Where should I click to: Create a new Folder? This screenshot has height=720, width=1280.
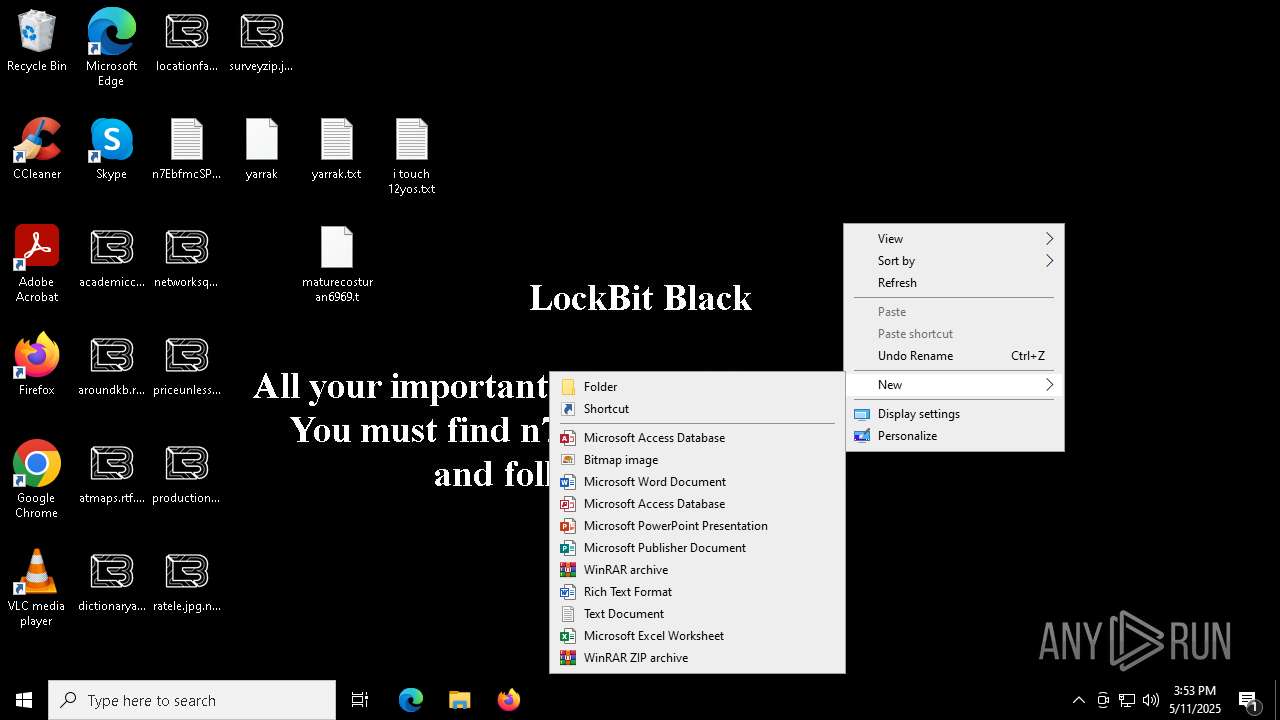(x=697, y=387)
